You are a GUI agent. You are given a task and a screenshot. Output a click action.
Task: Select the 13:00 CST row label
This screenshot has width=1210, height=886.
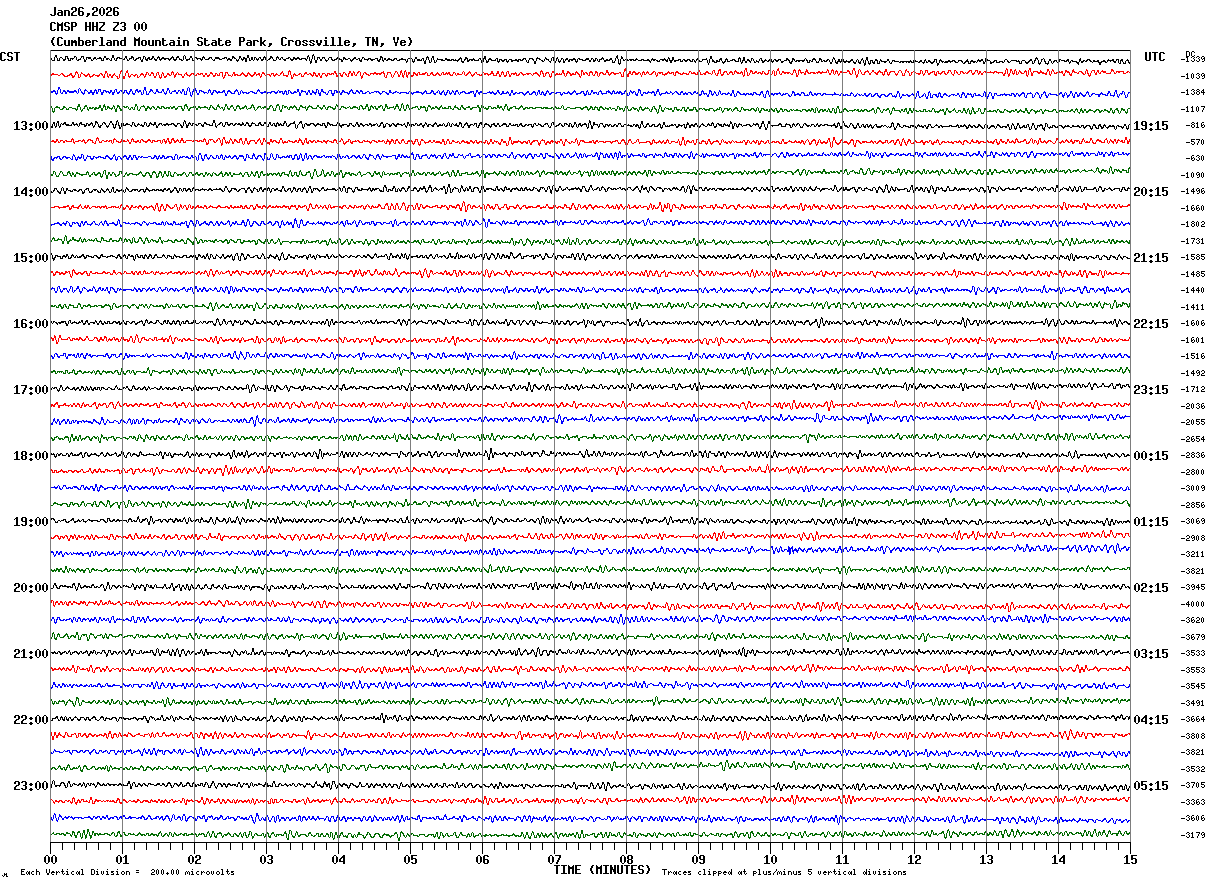[30, 126]
